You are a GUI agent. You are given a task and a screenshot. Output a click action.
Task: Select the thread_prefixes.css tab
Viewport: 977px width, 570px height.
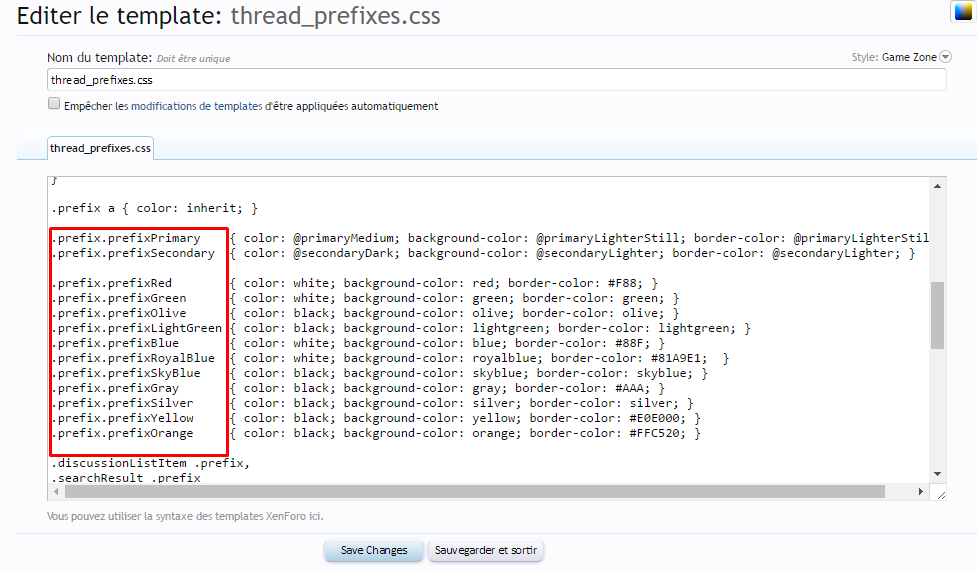pyautogui.click(x=100, y=149)
